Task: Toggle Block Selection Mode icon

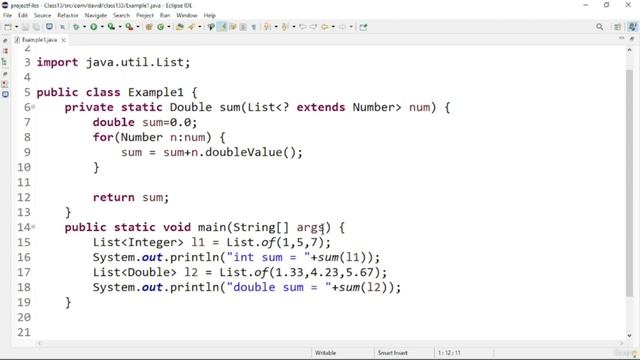Action: [243, 27]
